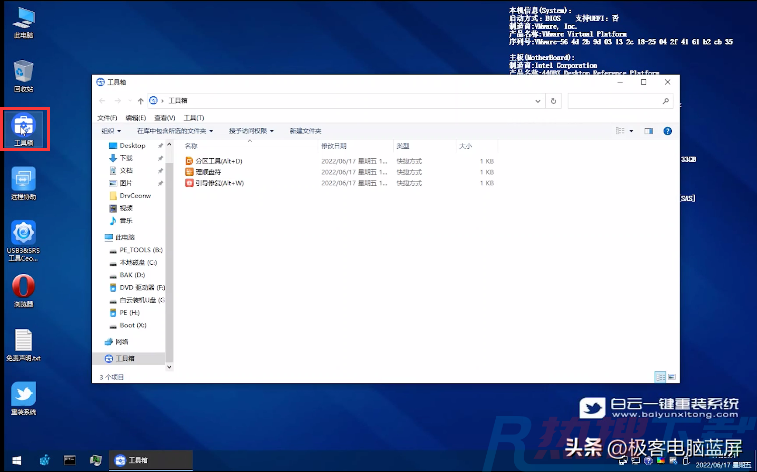Click the navigation pane scroll-down arrow
Image resolution: width=757 pixels, height=472 pixels.
pyautogui.click(x=169, y=367)
